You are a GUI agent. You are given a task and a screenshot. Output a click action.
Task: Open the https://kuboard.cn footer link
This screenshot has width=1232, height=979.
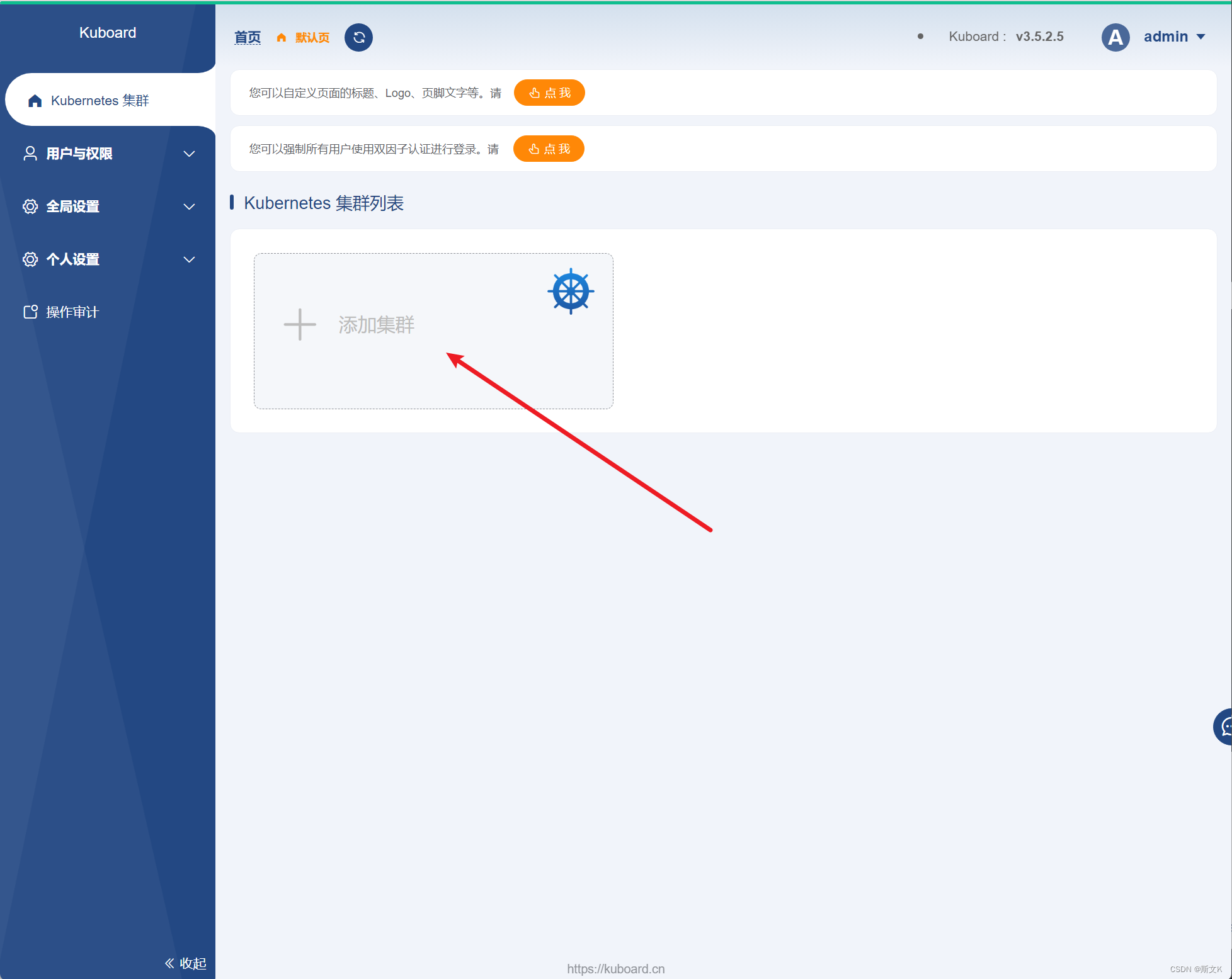(616, 969)
